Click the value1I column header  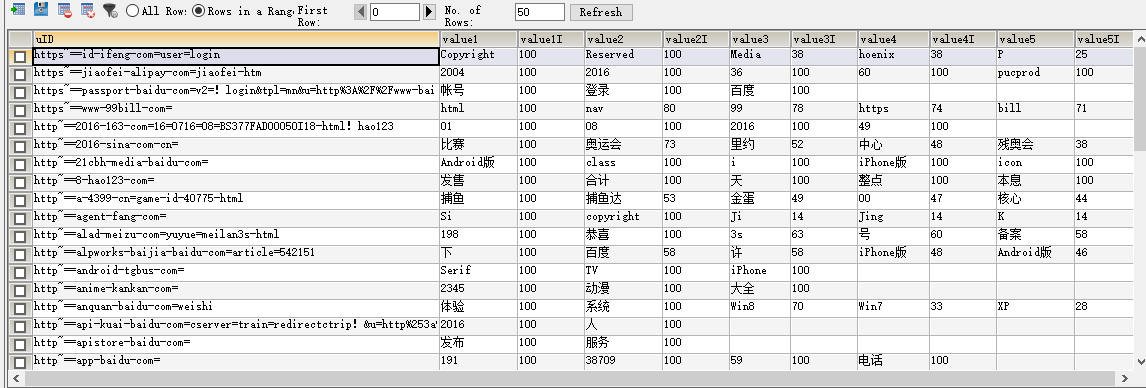pos(551,39)
